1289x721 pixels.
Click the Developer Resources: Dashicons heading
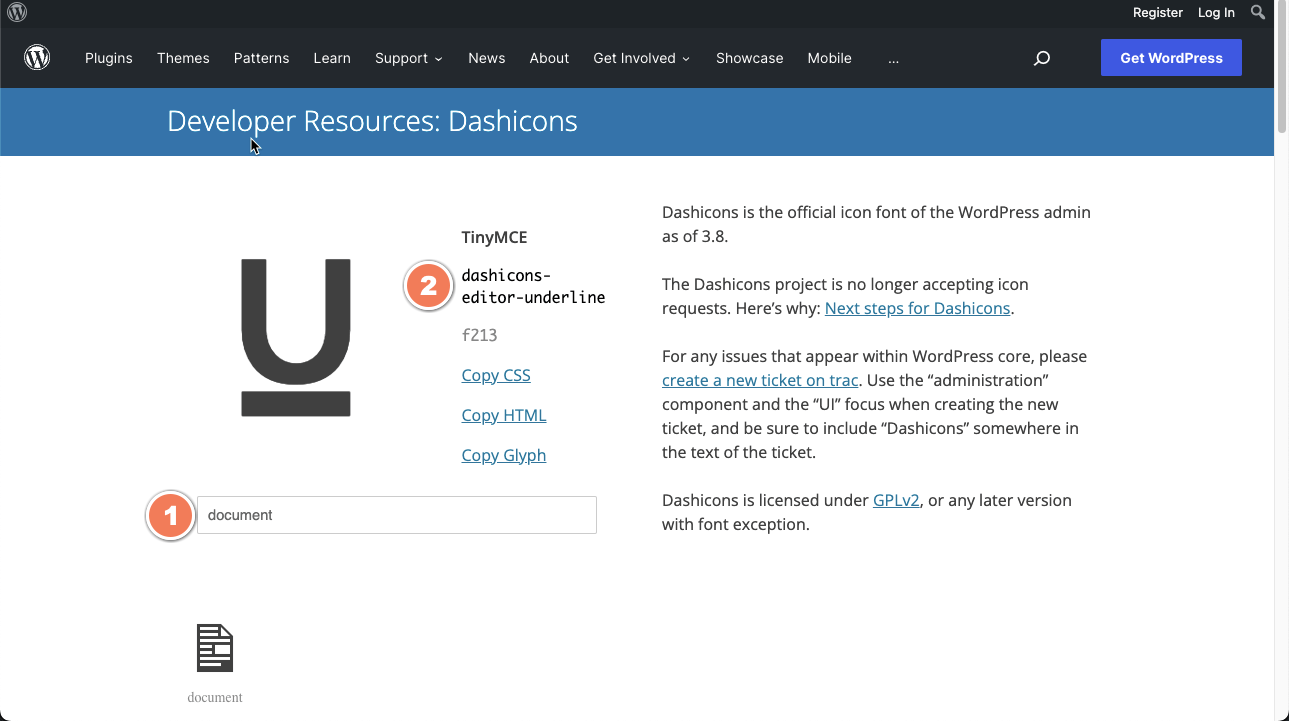click(372, 121)
